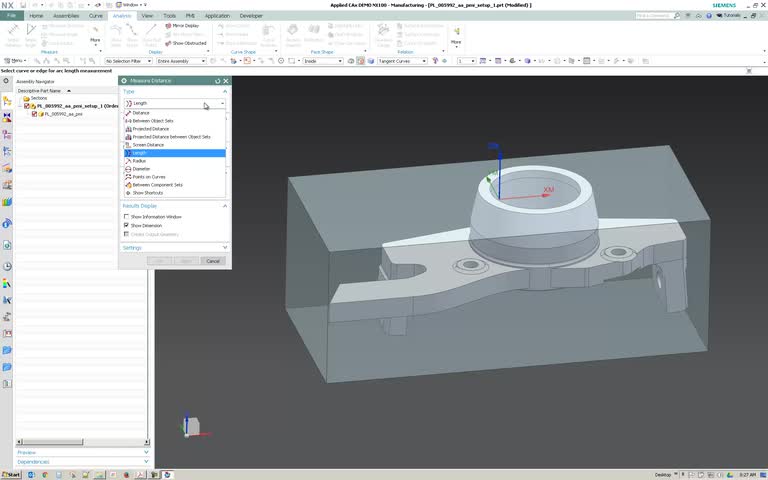
Task: Select Radius from the measurement type list
Action: coord(140,161)
